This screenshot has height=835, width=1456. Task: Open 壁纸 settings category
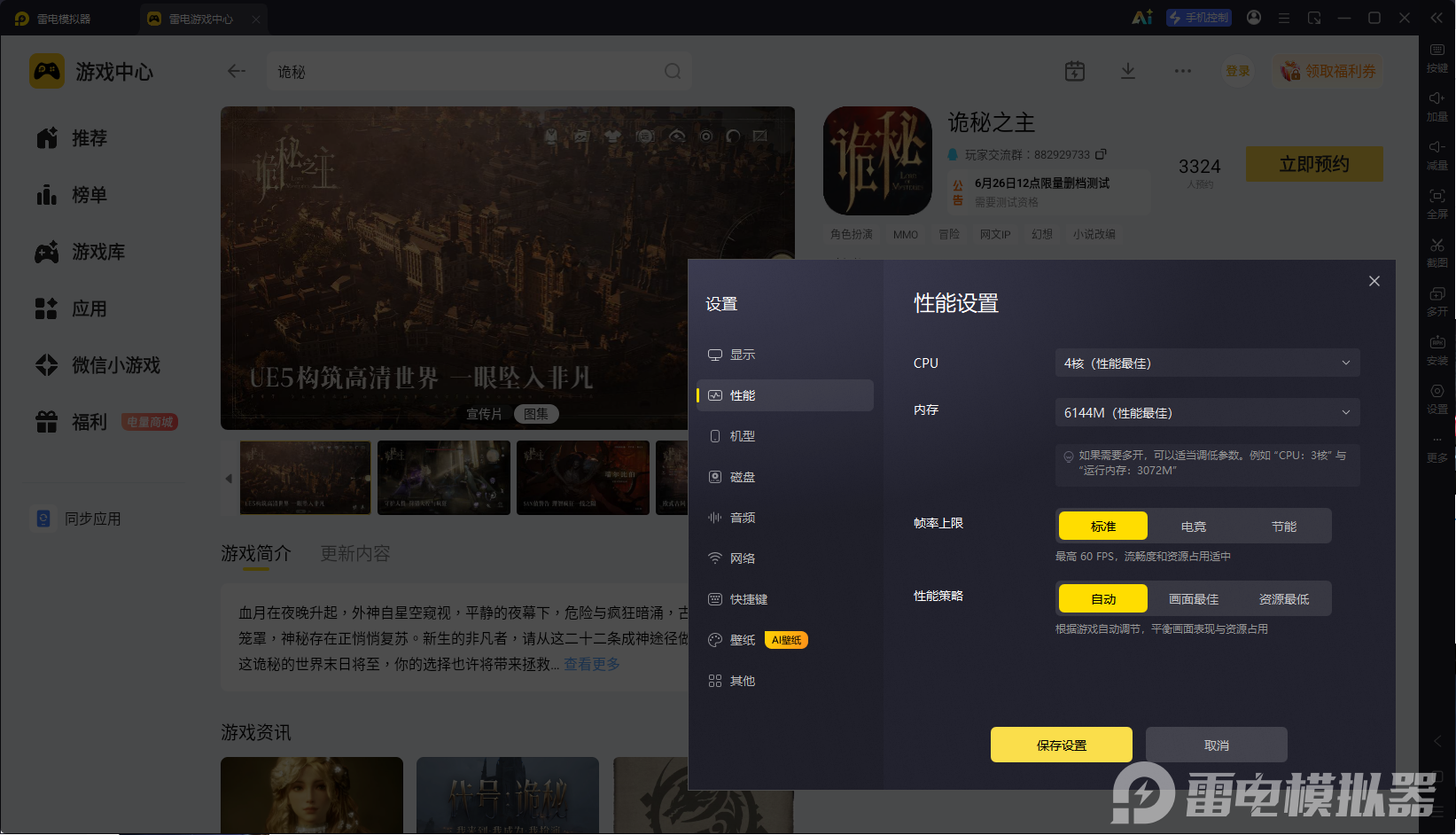tap(785, 640)
